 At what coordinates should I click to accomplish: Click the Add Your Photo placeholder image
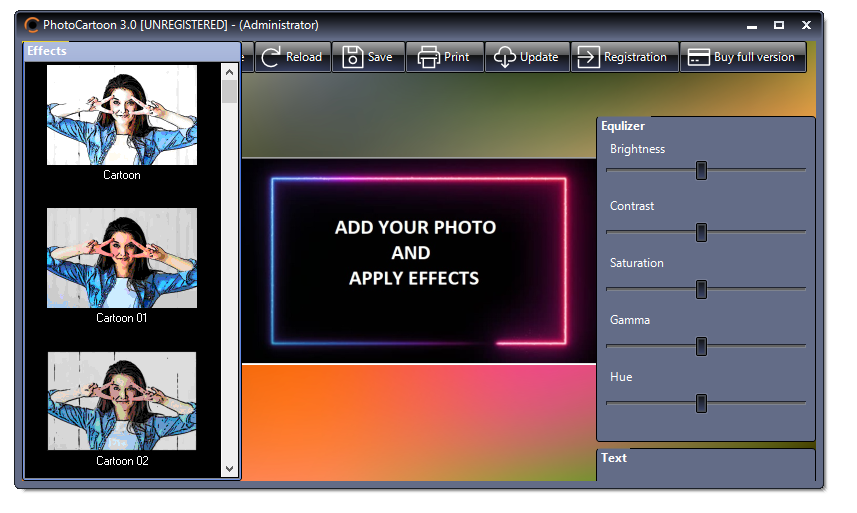point(418,260)
